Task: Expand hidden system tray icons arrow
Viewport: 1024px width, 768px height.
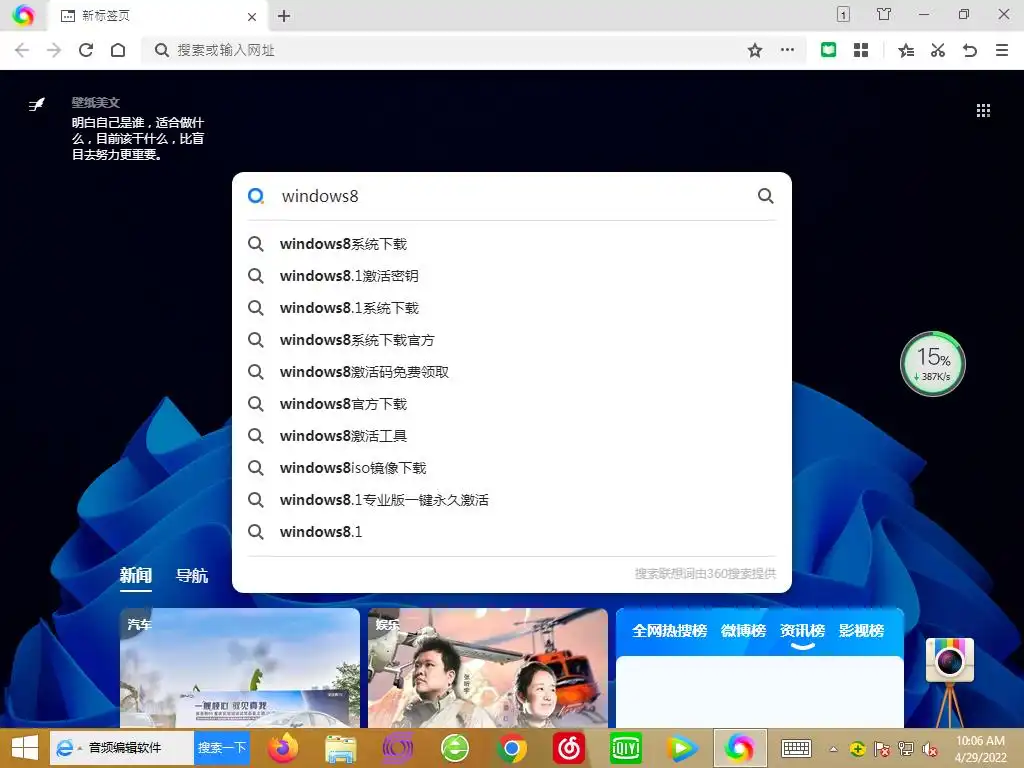Action: (x=833, y=749)
